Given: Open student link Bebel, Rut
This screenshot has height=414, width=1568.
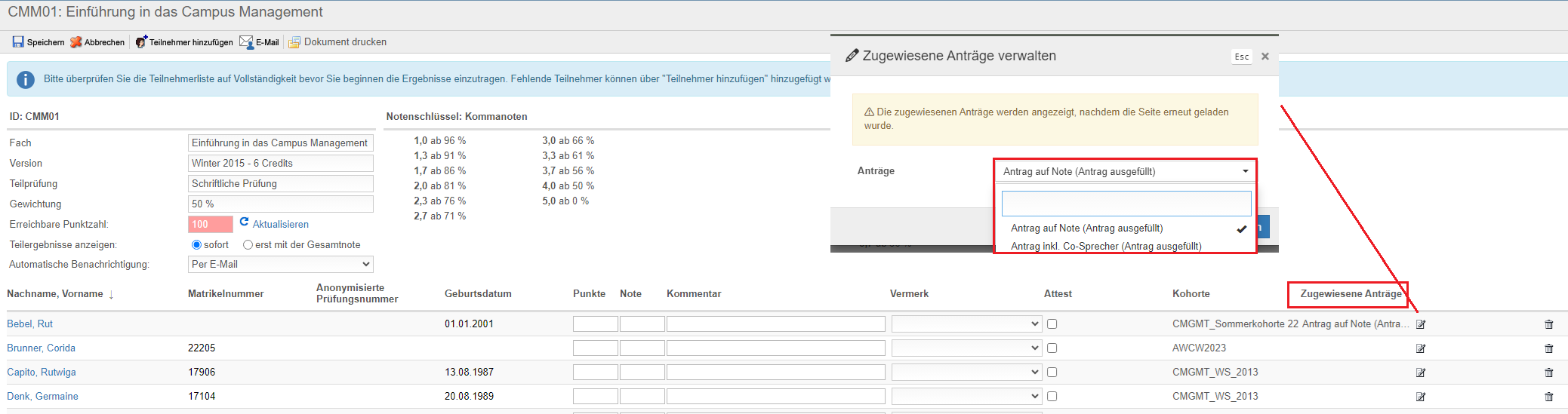Looking at the screenshot, I should point(30,324).
